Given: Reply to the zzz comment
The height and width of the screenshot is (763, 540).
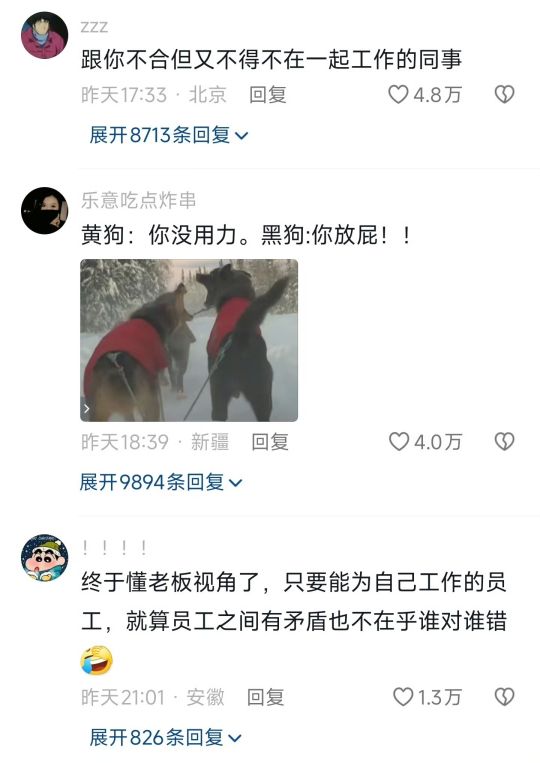Looking at the screenshot, I should coord(268,94).
